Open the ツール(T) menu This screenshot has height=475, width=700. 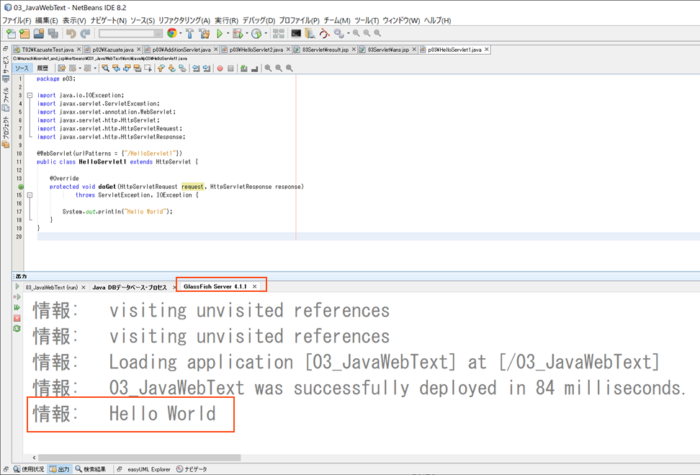tap(367, 21)
